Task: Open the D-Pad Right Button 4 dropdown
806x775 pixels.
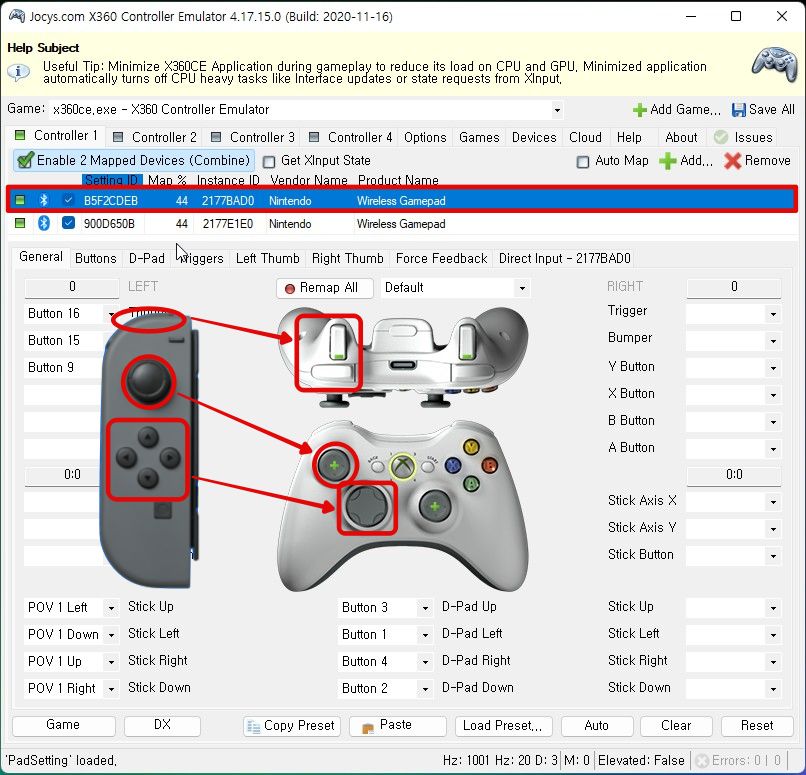Action: point(425,662)
